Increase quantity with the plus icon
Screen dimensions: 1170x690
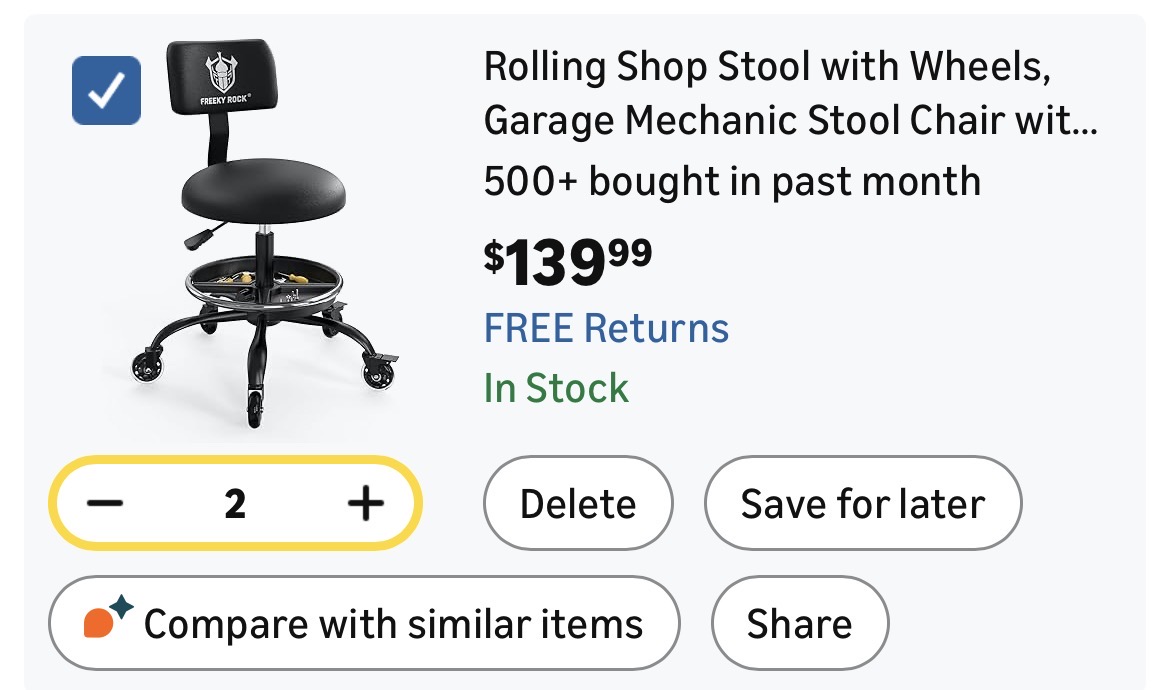coord(365,503)
